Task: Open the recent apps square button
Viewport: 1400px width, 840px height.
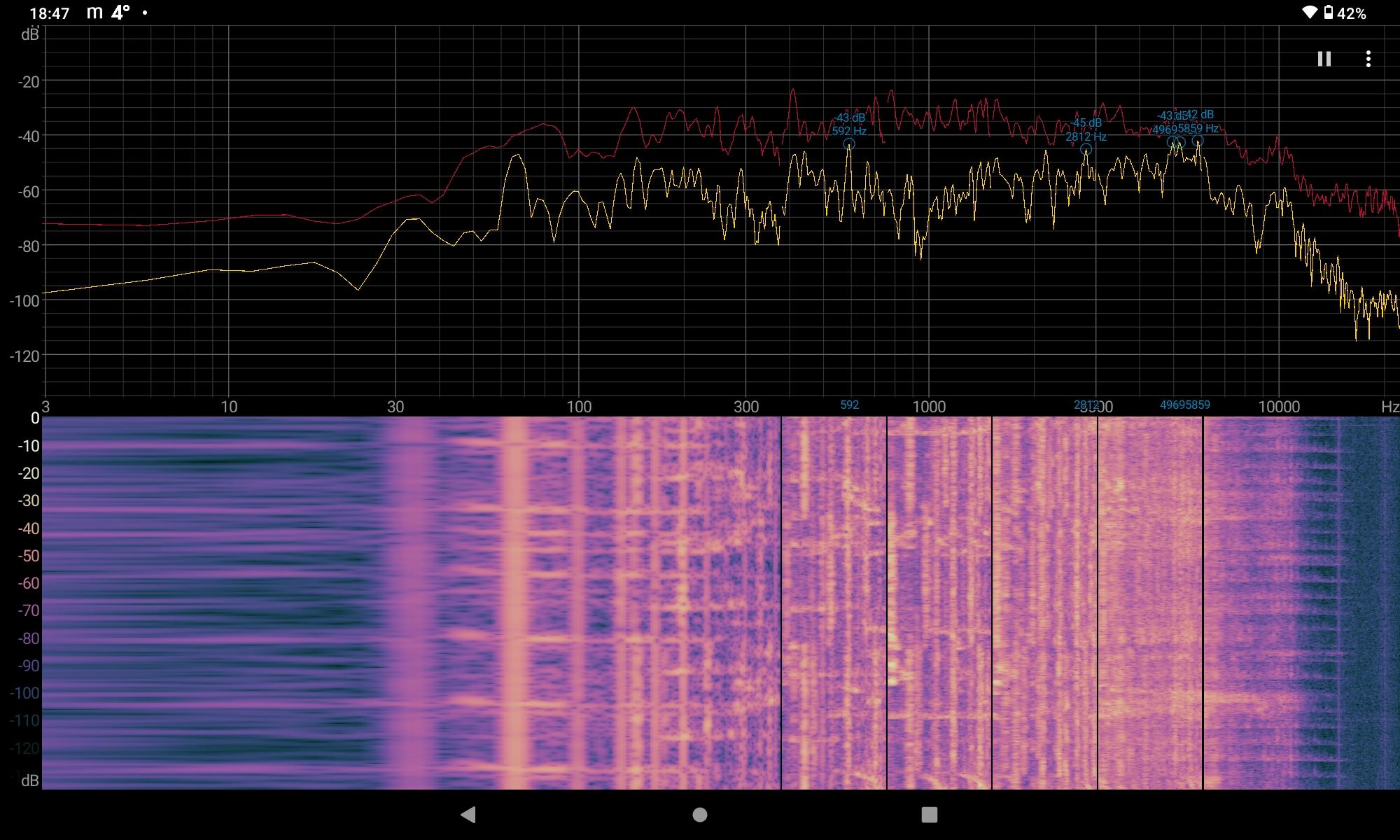Action: [929, 814]
